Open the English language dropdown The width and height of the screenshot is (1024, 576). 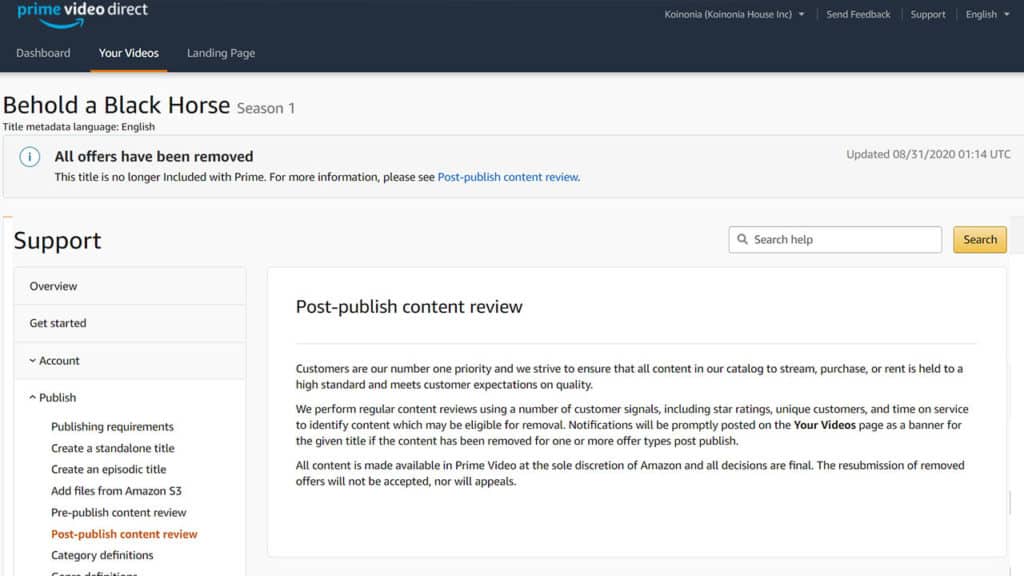click(987, 14)
